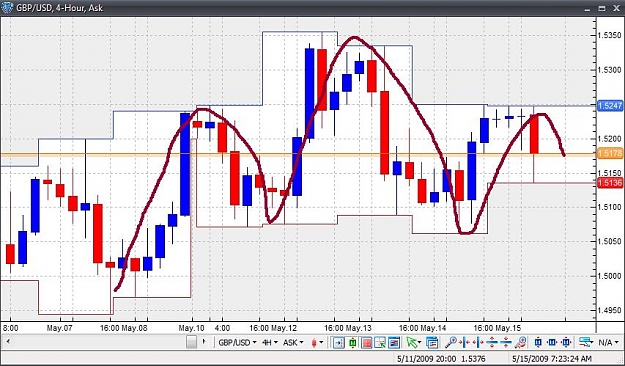
Task: Maximize the chart window
Action: [602, 8]
